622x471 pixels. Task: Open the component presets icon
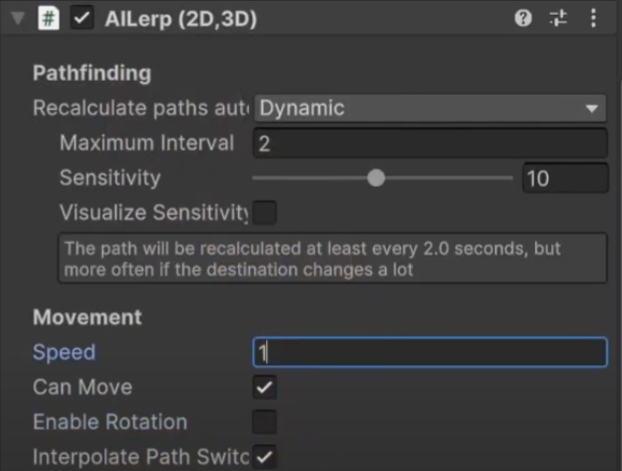(557, 18)
